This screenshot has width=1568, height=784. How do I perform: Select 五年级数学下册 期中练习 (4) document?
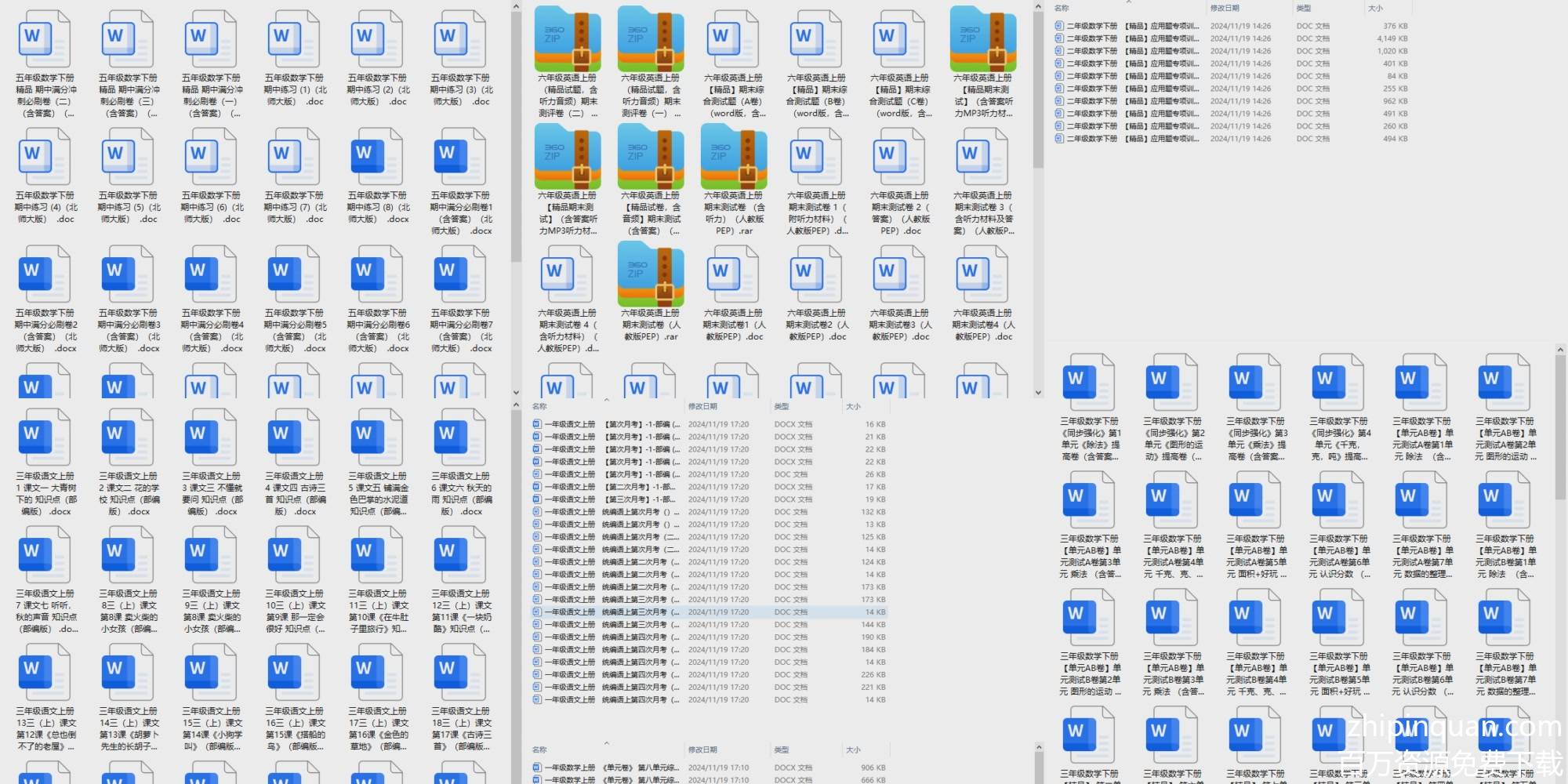tap(45, 157)
